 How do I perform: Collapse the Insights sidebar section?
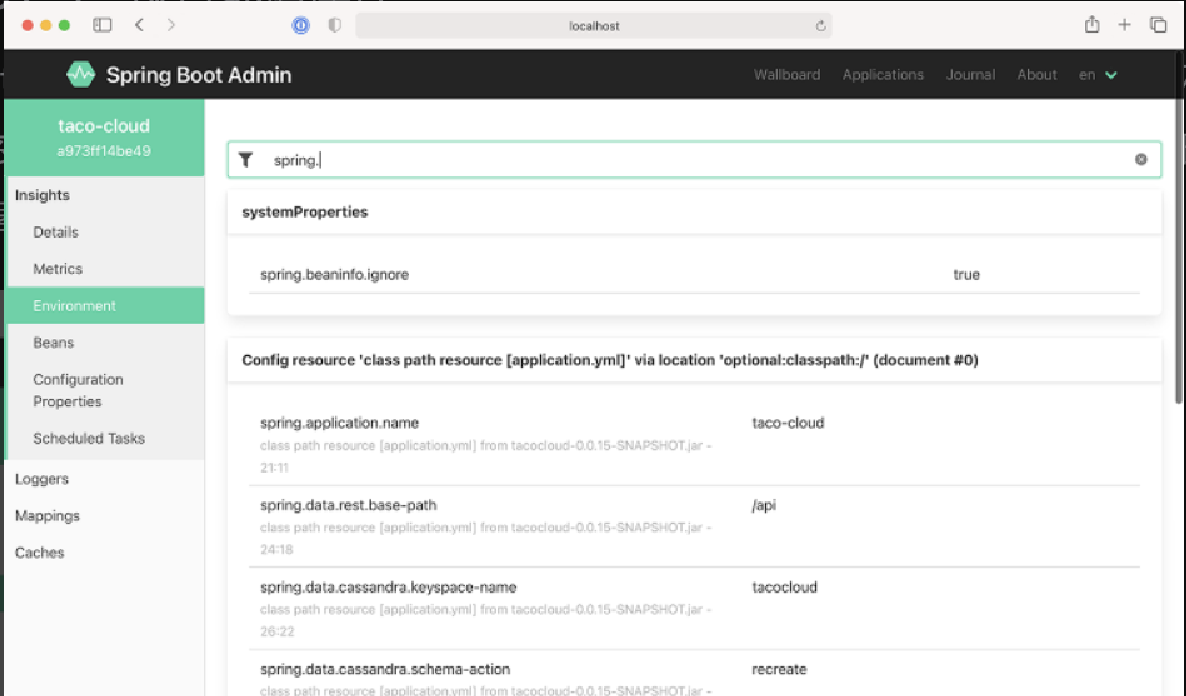pos(42,195)
